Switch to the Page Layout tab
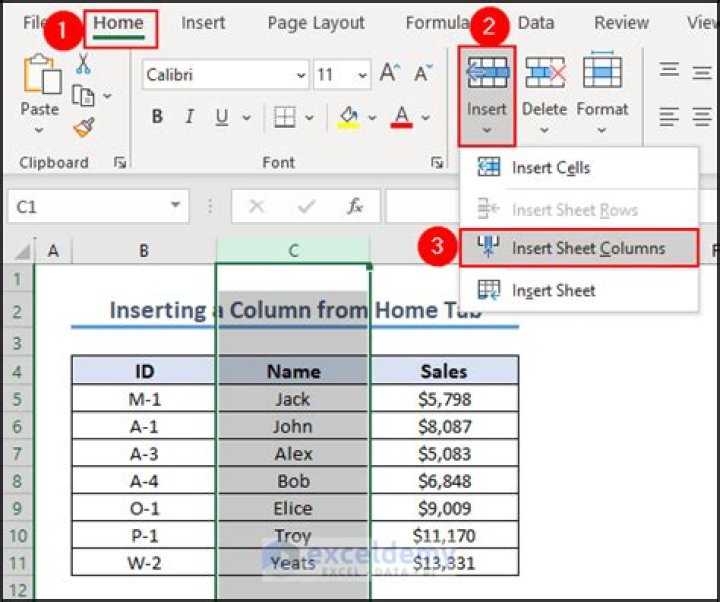Screen dimensions: 720x602 tap(316, 23)
